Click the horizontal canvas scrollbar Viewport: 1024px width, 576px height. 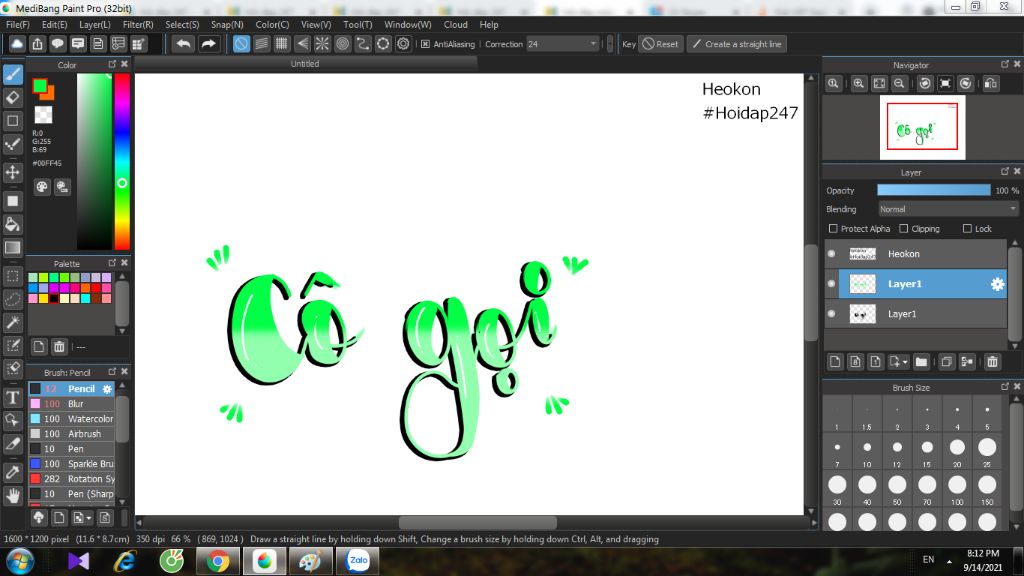(477, 522)
